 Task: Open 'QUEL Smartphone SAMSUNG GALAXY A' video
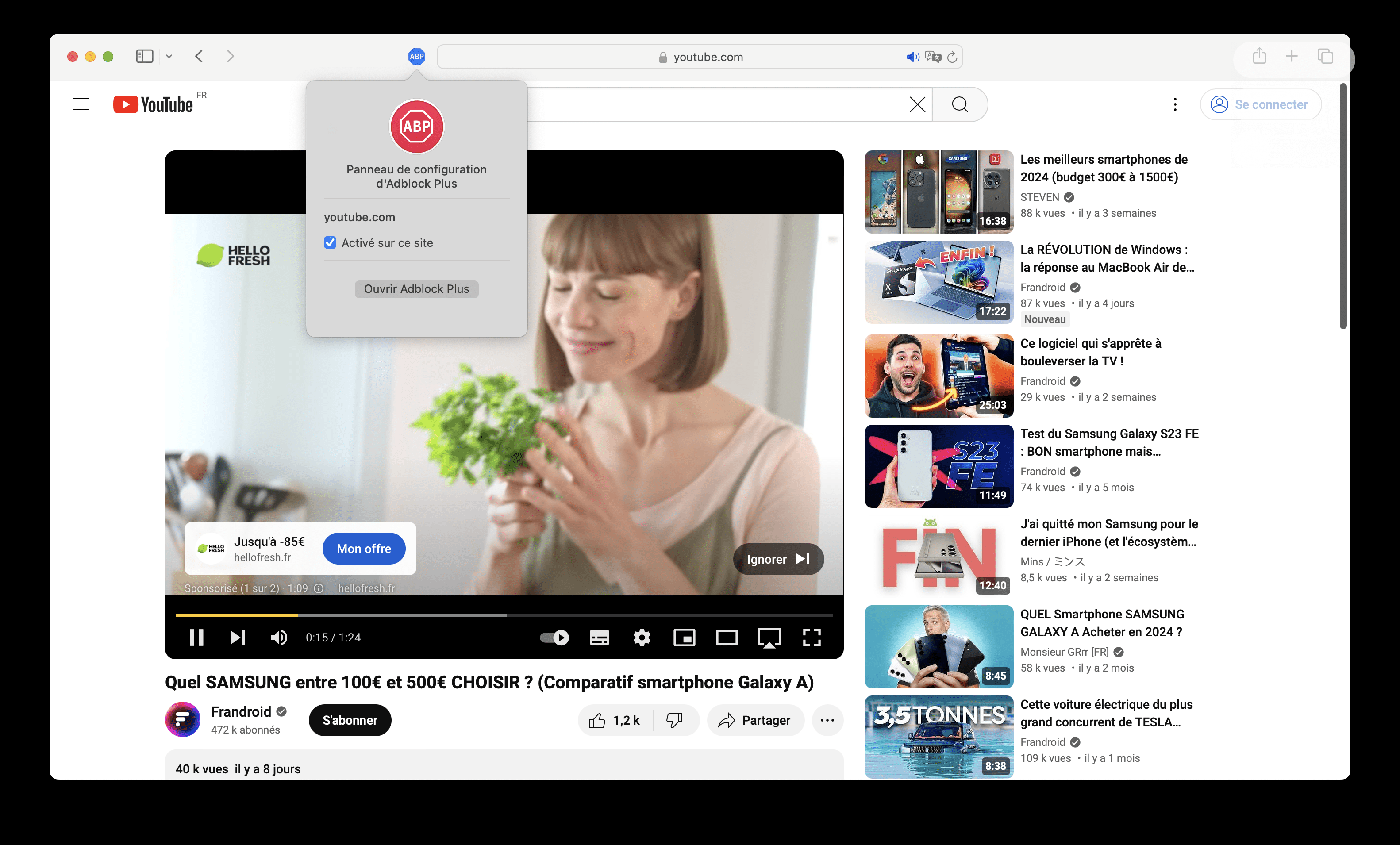pos(1102,623)
